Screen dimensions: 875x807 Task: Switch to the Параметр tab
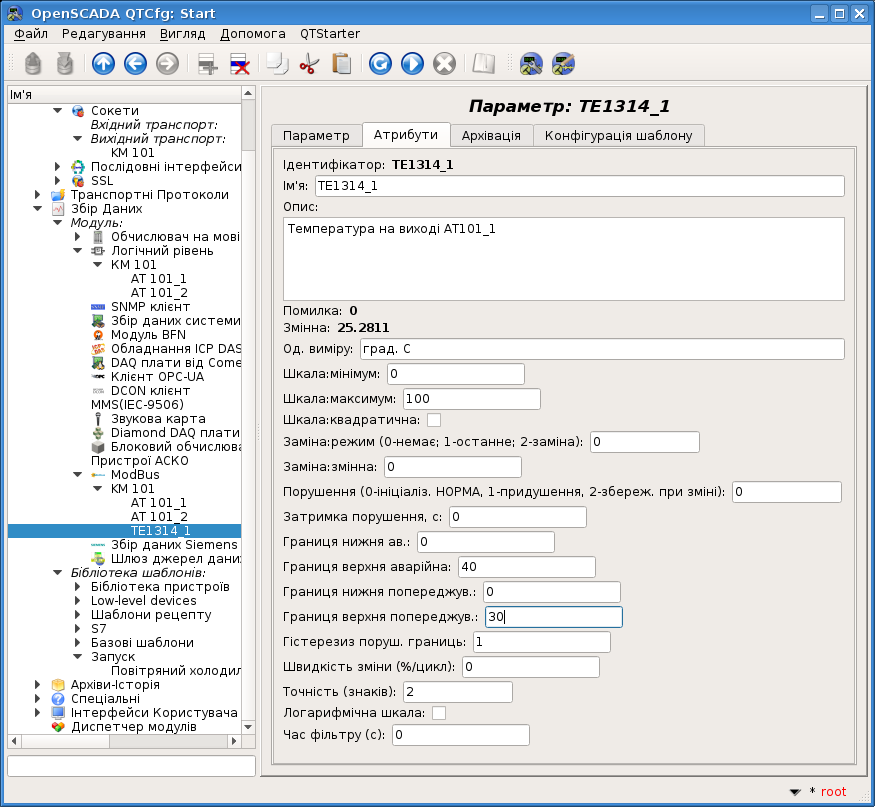316,136
